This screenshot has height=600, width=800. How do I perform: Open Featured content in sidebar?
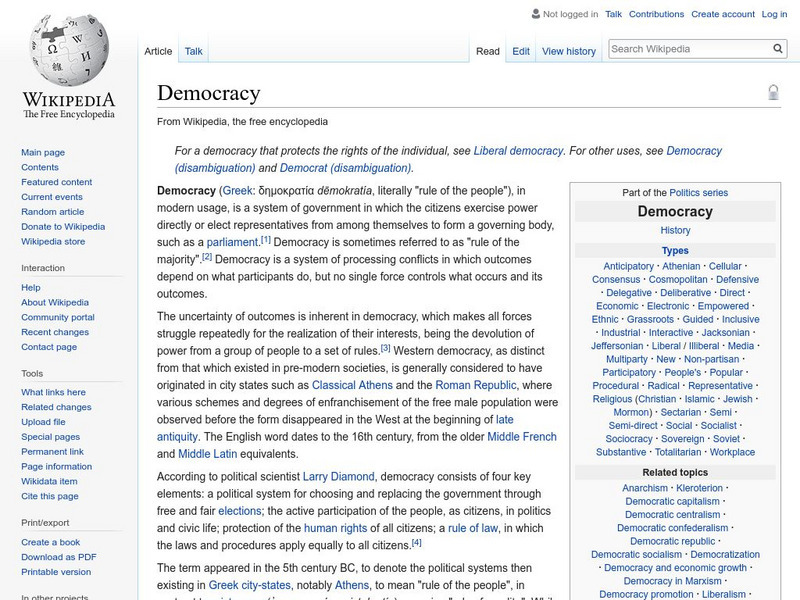pos(57,182)
